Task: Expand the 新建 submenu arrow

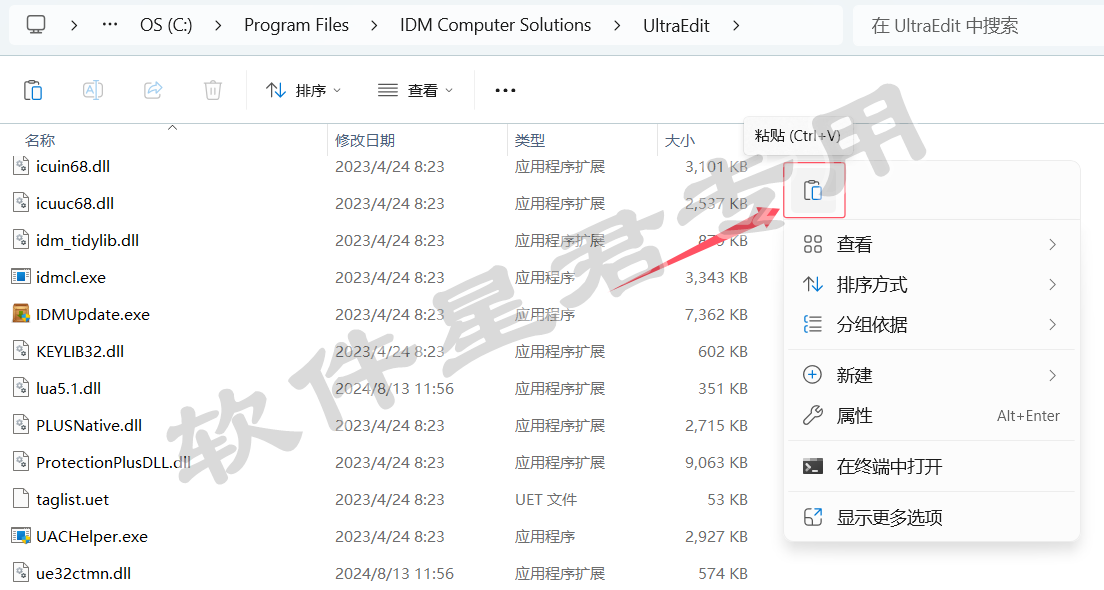Action: (x=1053, y=375)
